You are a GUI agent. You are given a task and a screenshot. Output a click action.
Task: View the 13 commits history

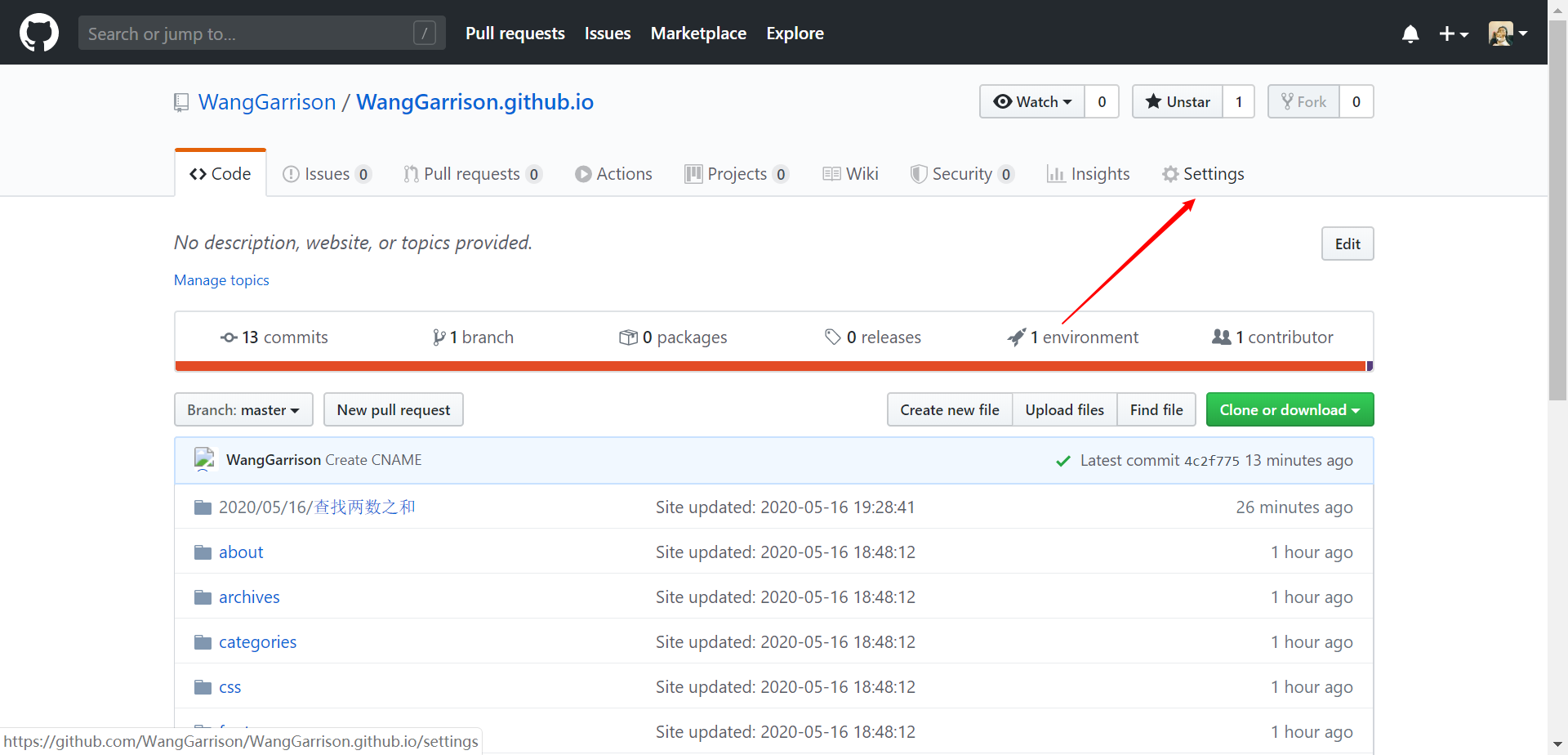tap(274, 337)
